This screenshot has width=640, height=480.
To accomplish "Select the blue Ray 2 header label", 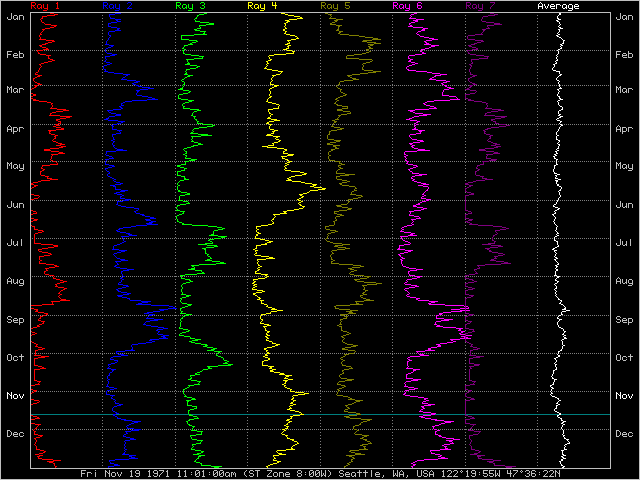I will pos(117,6).
